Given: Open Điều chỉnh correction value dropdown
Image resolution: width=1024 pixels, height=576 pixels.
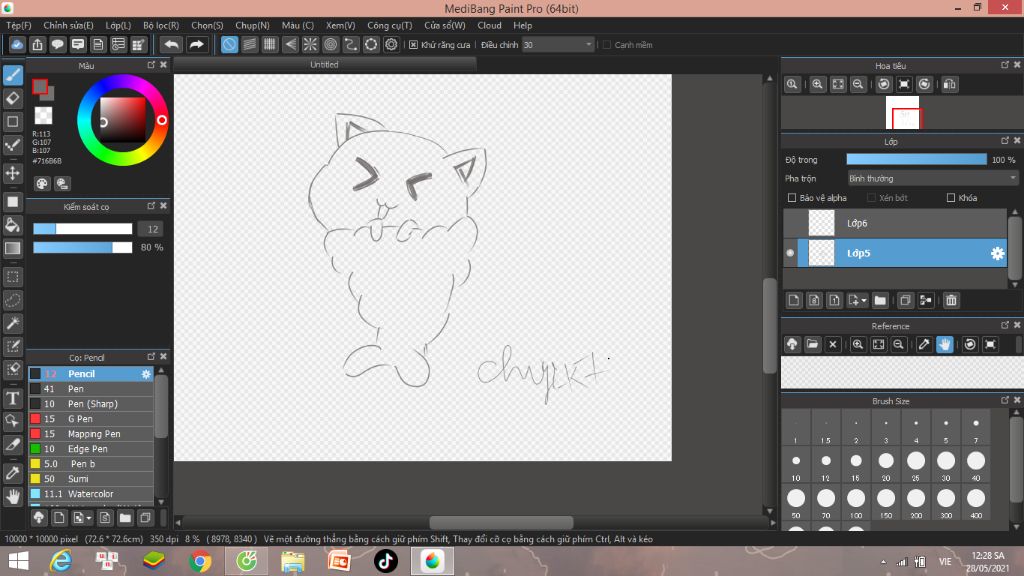Looking at the screenshot, I should point(558,45).
